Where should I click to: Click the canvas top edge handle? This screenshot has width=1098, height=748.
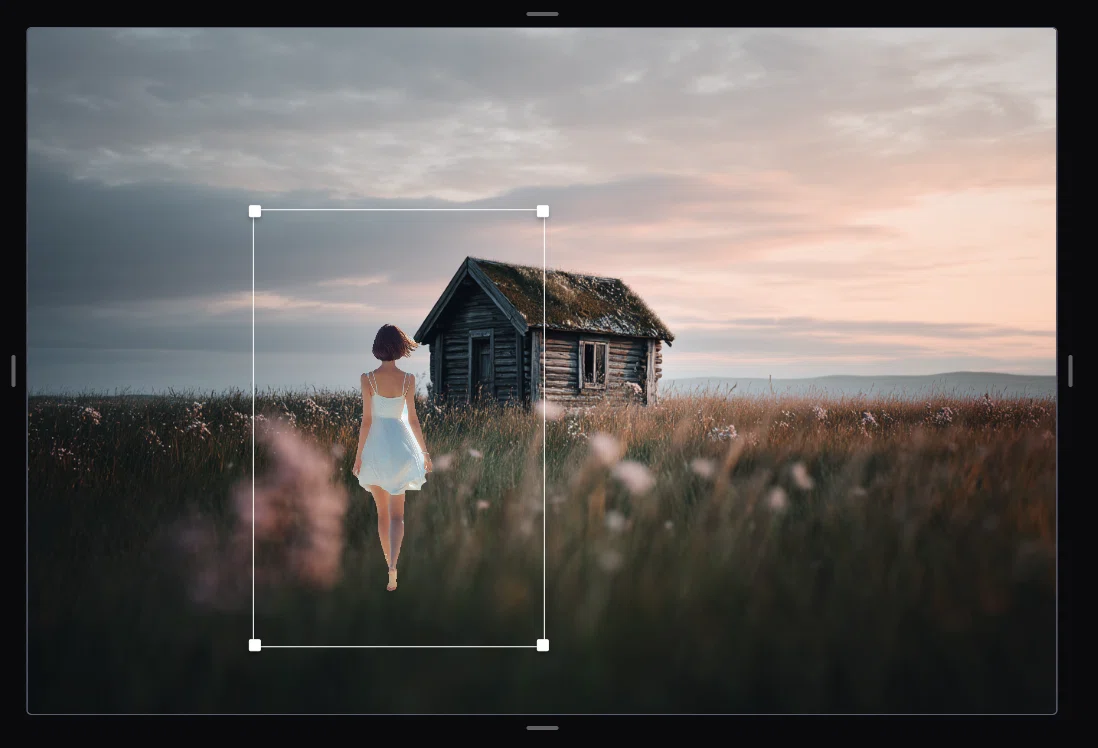tap(543, 14)
